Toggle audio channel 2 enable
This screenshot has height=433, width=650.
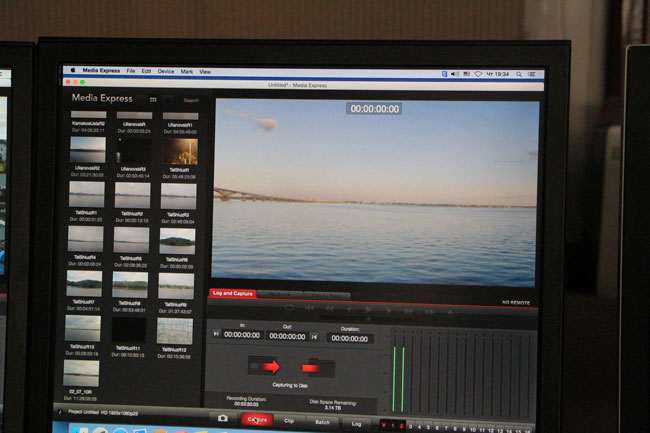(x=402, y=426)
